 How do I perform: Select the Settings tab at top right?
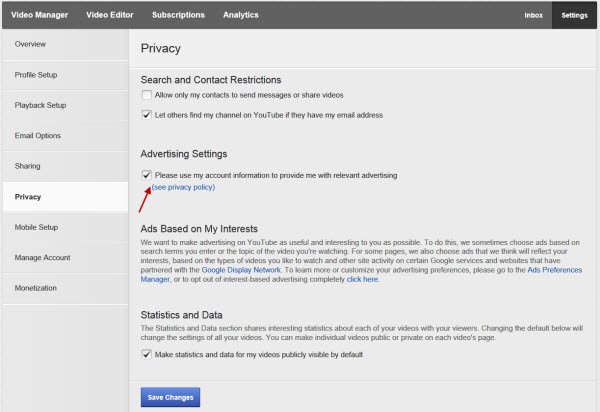click(574, 15)
